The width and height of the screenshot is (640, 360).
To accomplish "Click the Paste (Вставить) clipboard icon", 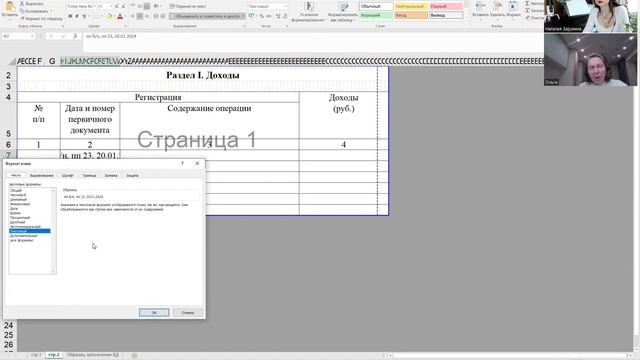I will [x=9, y=7].
